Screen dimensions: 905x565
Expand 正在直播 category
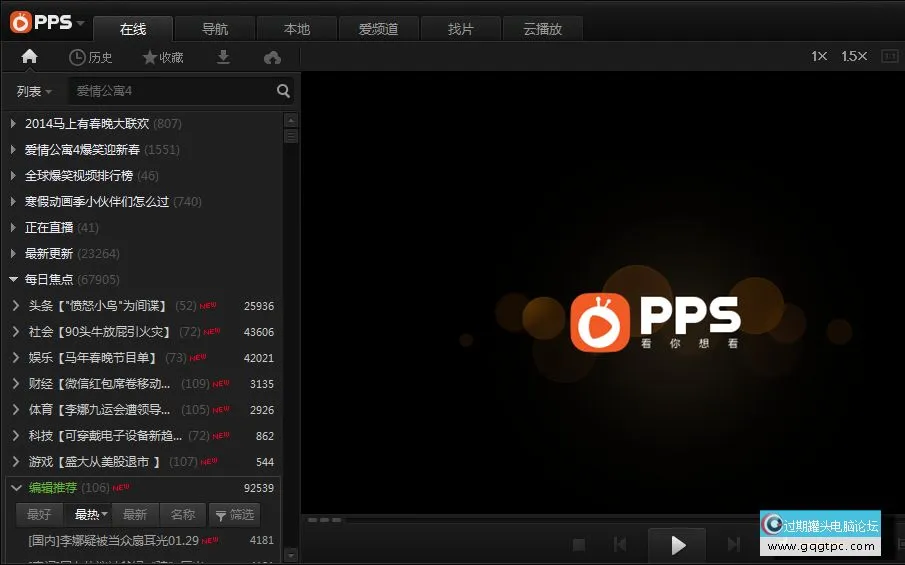tap(13, 227)
